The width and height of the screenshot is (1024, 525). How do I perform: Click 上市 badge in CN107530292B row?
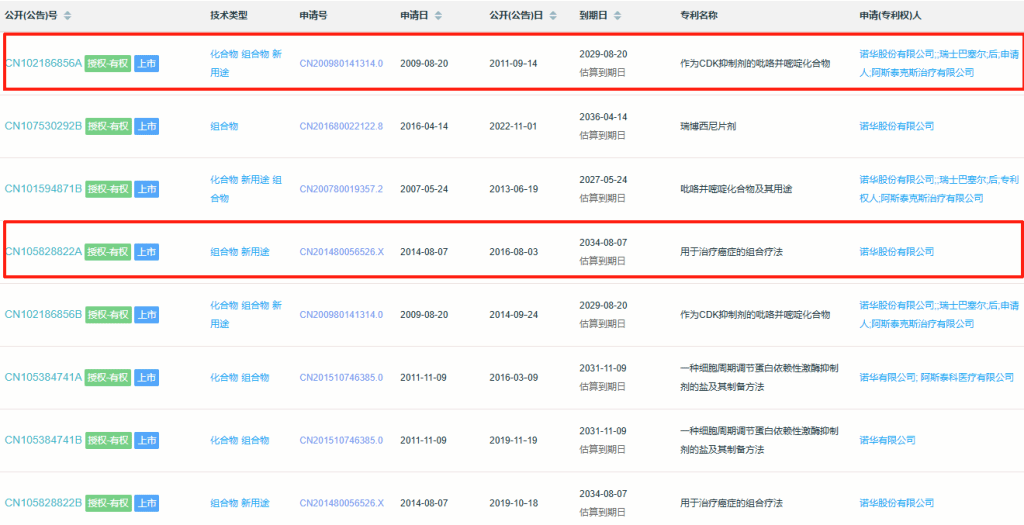pos(146,126)
